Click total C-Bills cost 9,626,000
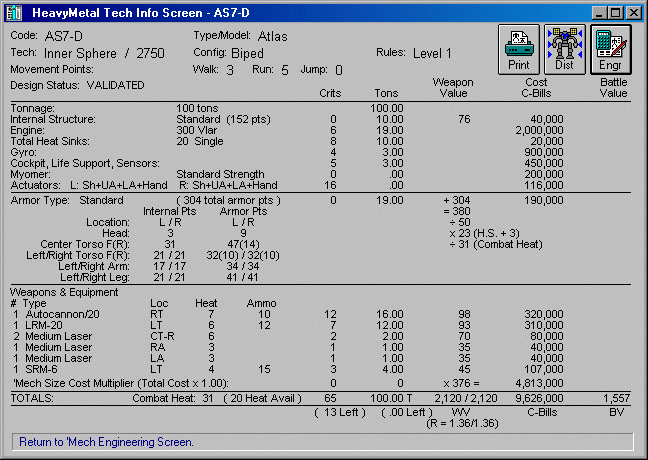This screenshot has width=648, height=460. 539,398
